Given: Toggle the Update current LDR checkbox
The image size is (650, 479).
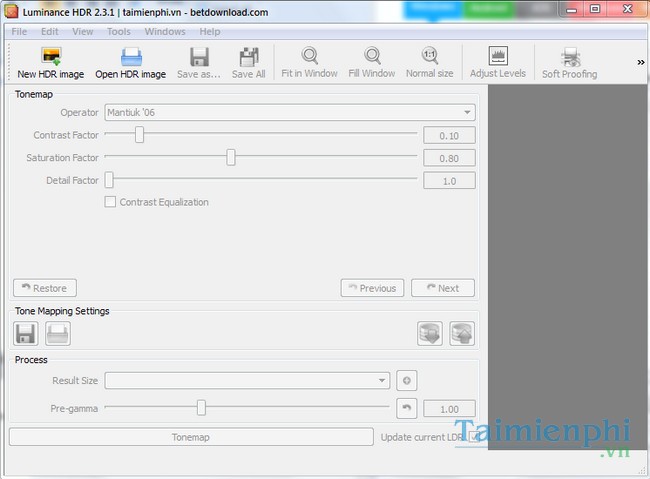Looking at the screenshot, I should pos(473,437).
